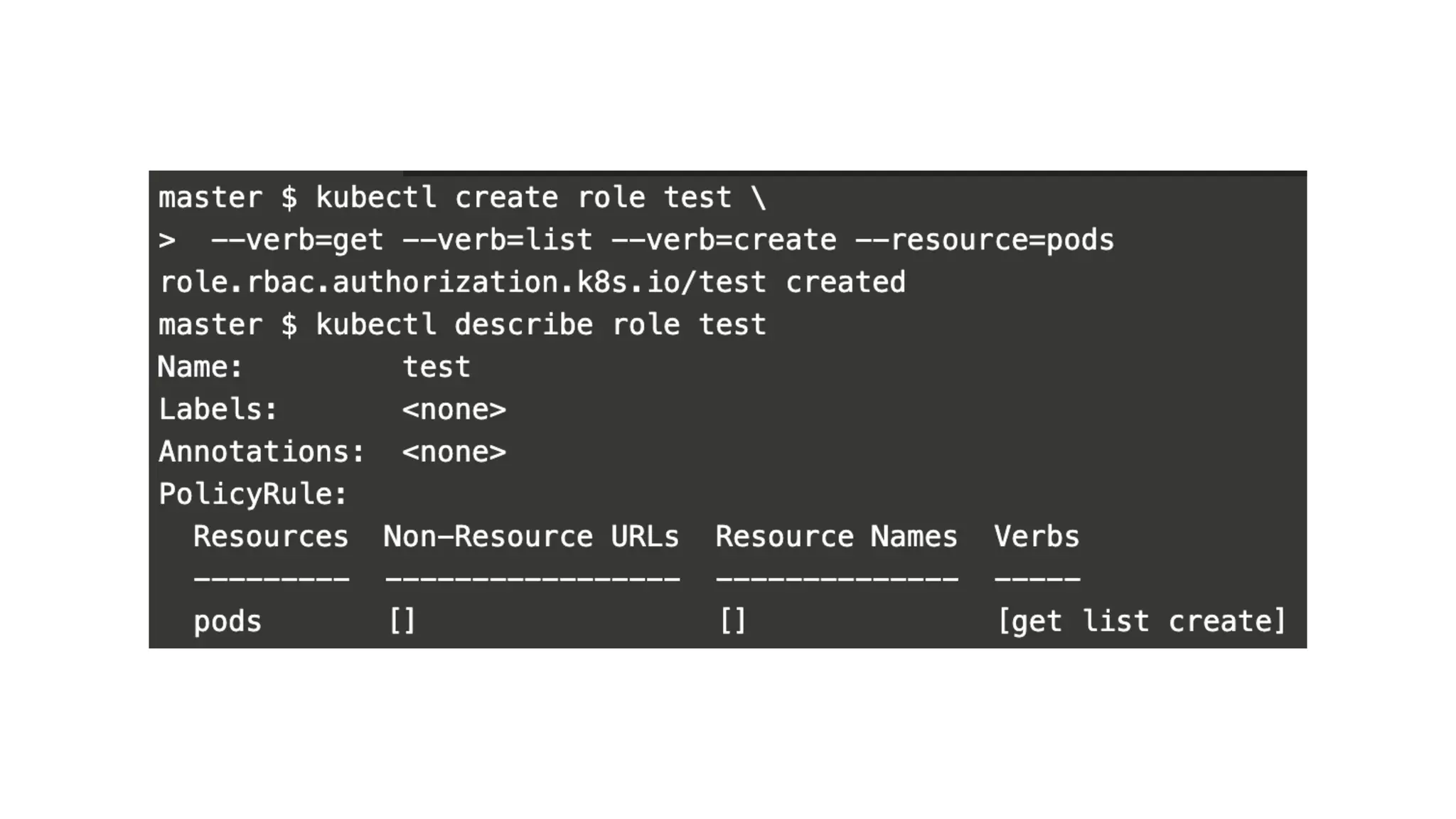Click the <none> value beside Labels

(454, 409)
